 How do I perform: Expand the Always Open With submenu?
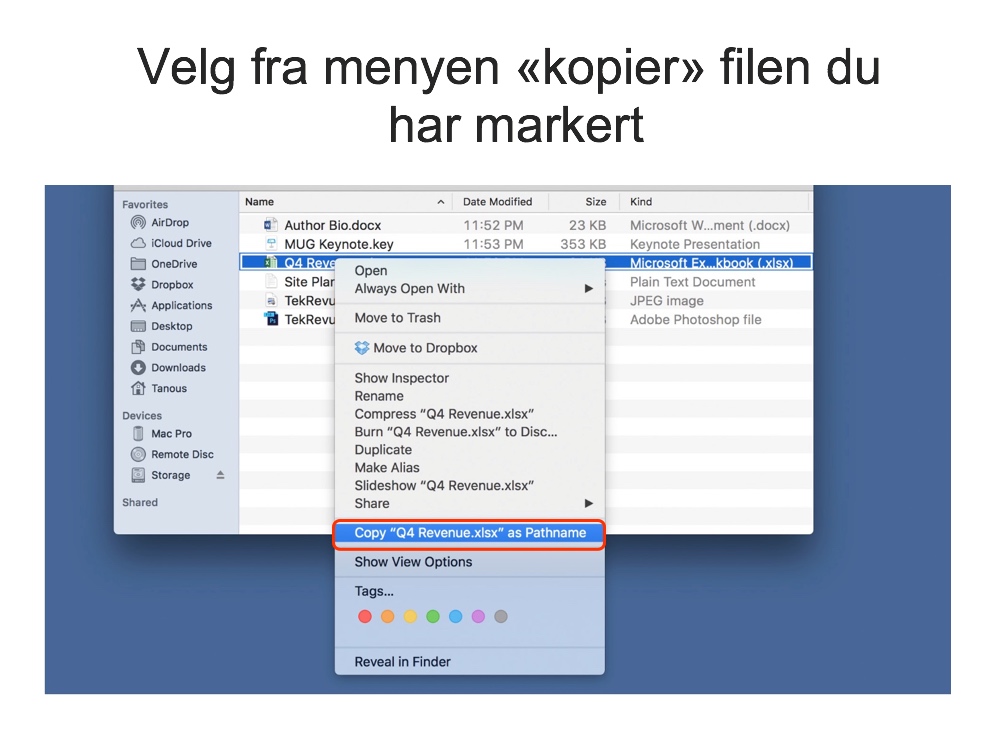[x=589, y=289]
